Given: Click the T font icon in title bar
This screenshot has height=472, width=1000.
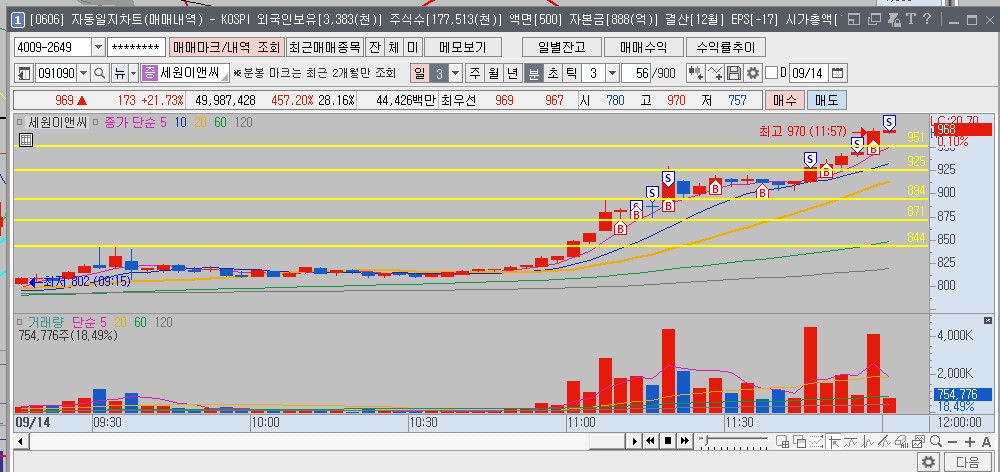Looking at the screenshot, I should tap(911, 19).
